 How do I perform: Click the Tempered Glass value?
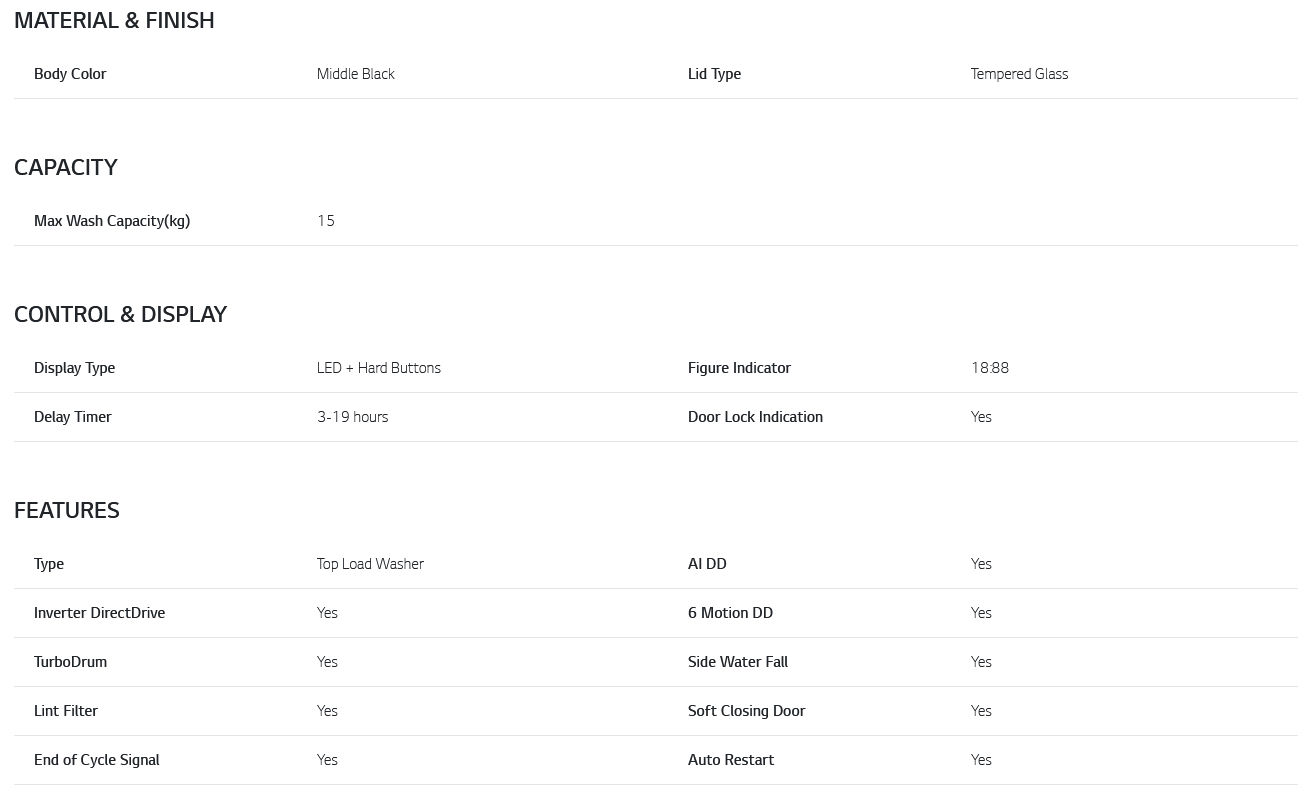pyautogui.click(x=1019, y=74)
